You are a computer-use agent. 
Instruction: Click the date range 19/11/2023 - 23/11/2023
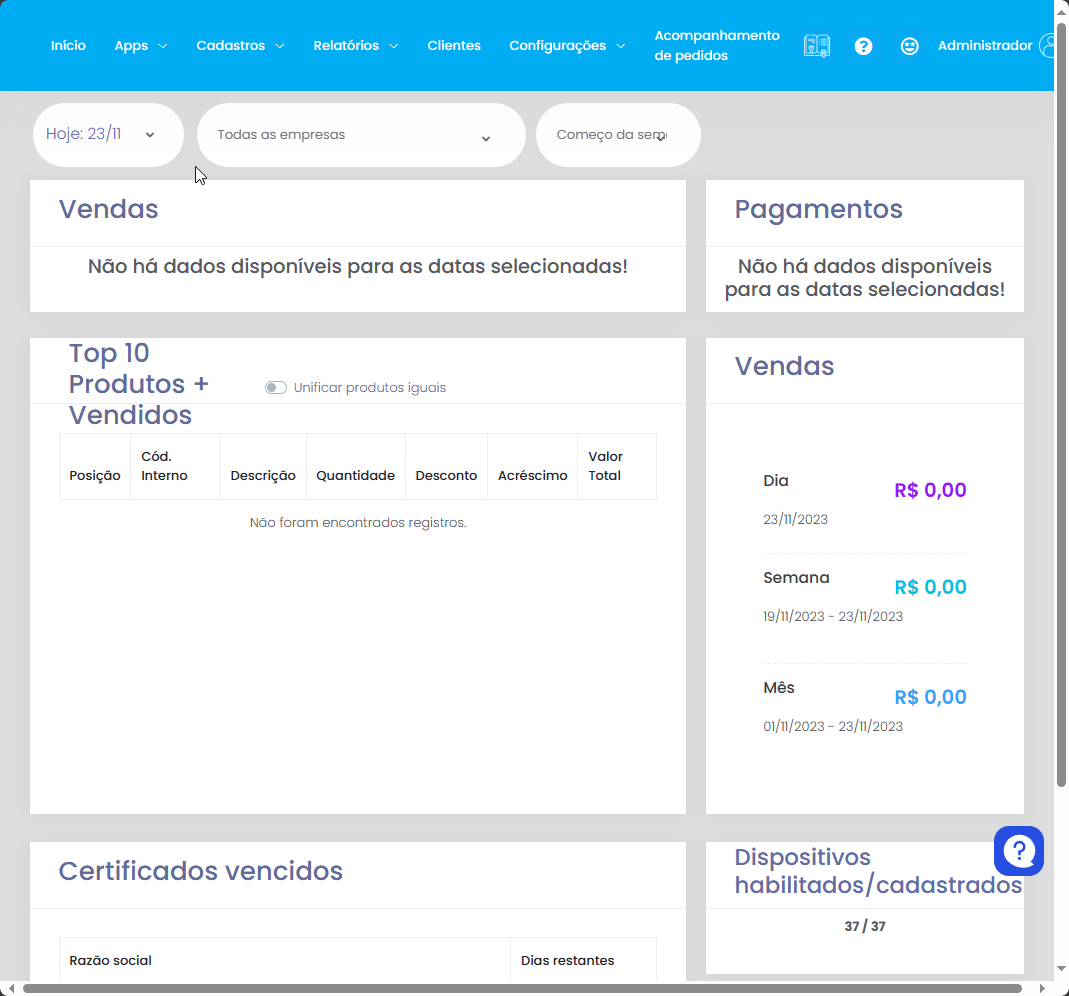tap(832, 616)
